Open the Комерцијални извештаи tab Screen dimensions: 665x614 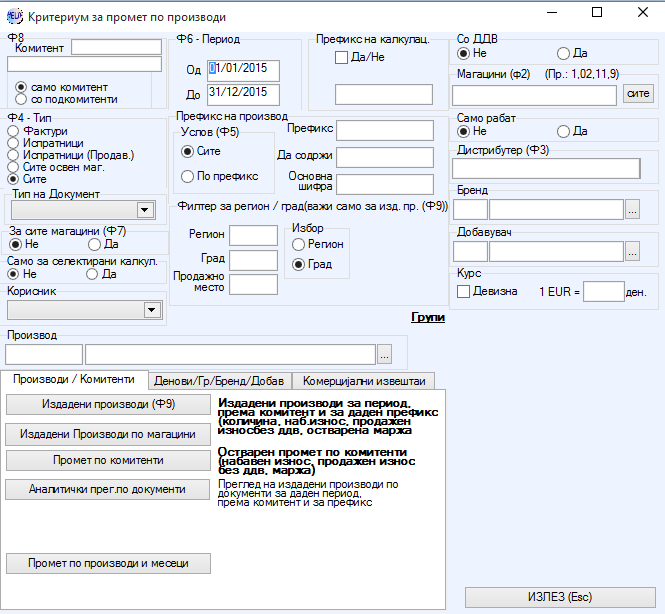tap(364, 381)
